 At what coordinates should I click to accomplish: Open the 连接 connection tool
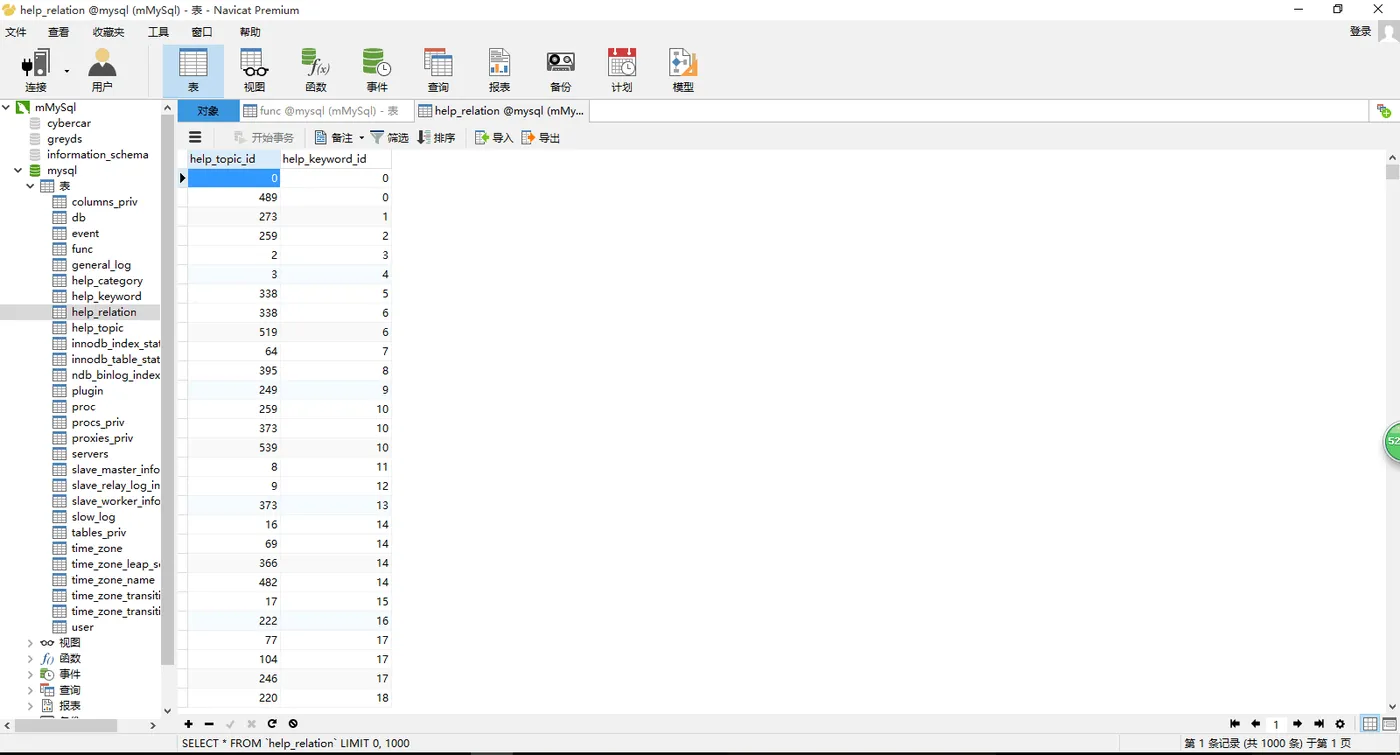click(35, 71)
